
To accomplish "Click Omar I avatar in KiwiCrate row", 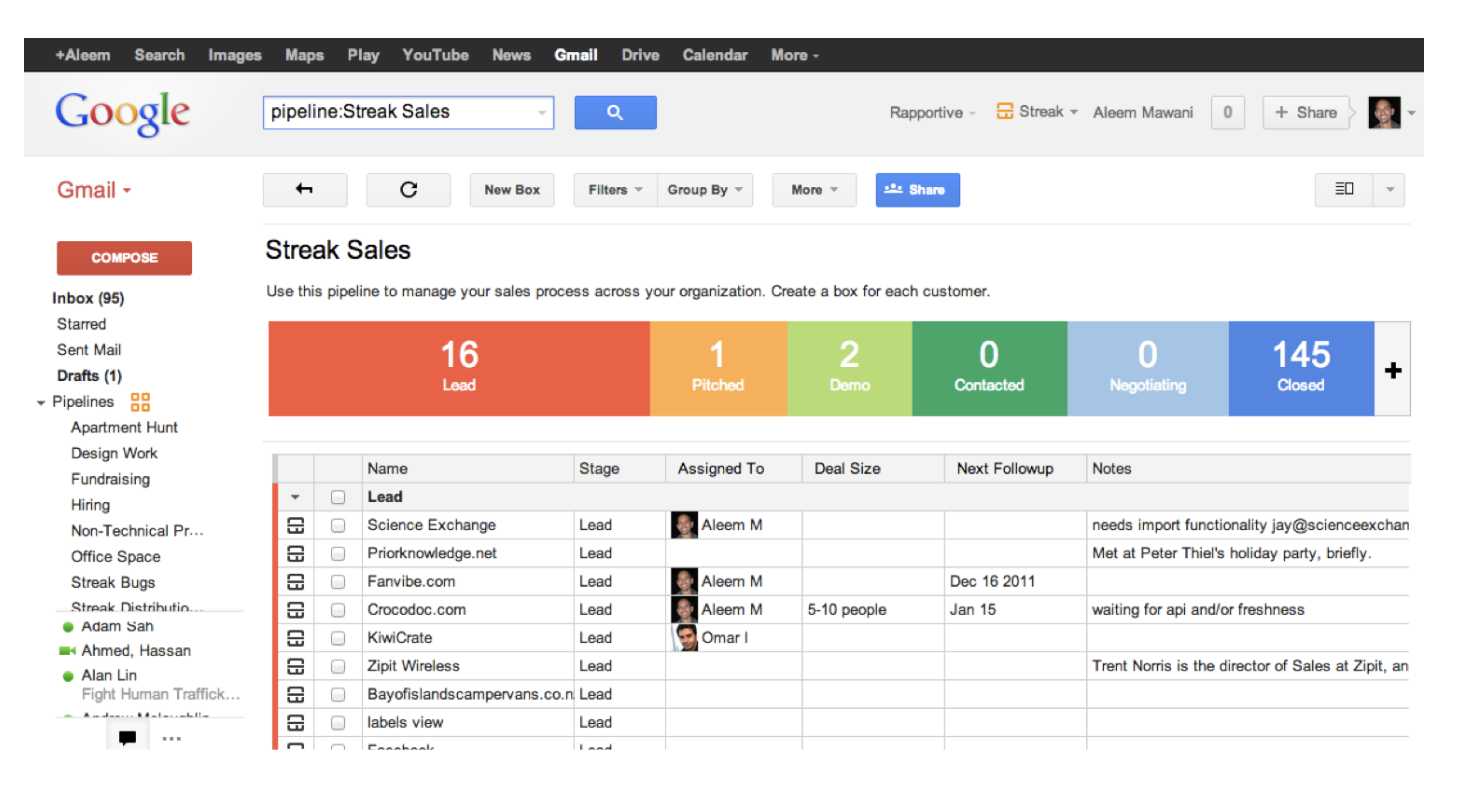I will click(684, 637).
